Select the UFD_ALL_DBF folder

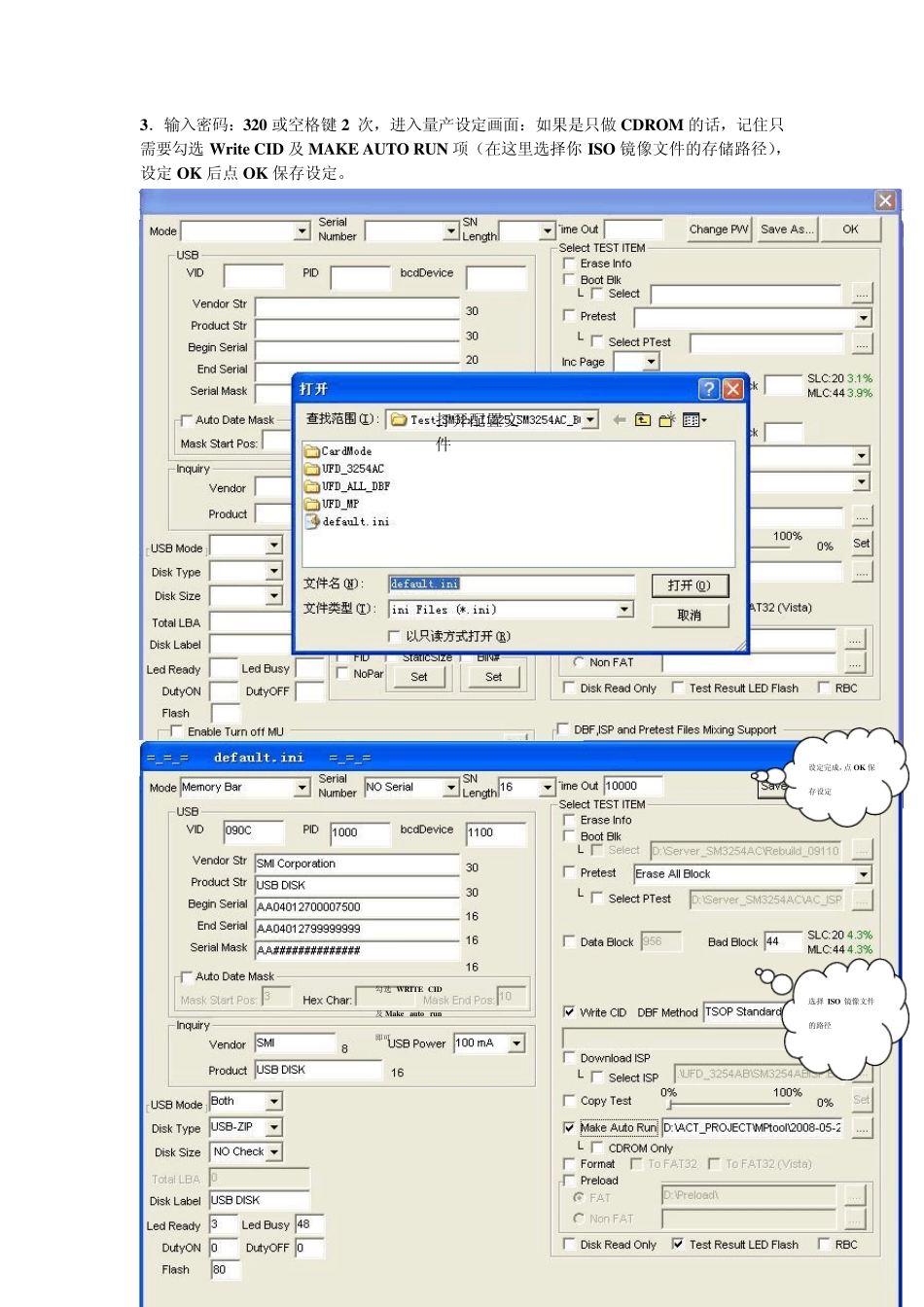[x=347, y=486]
